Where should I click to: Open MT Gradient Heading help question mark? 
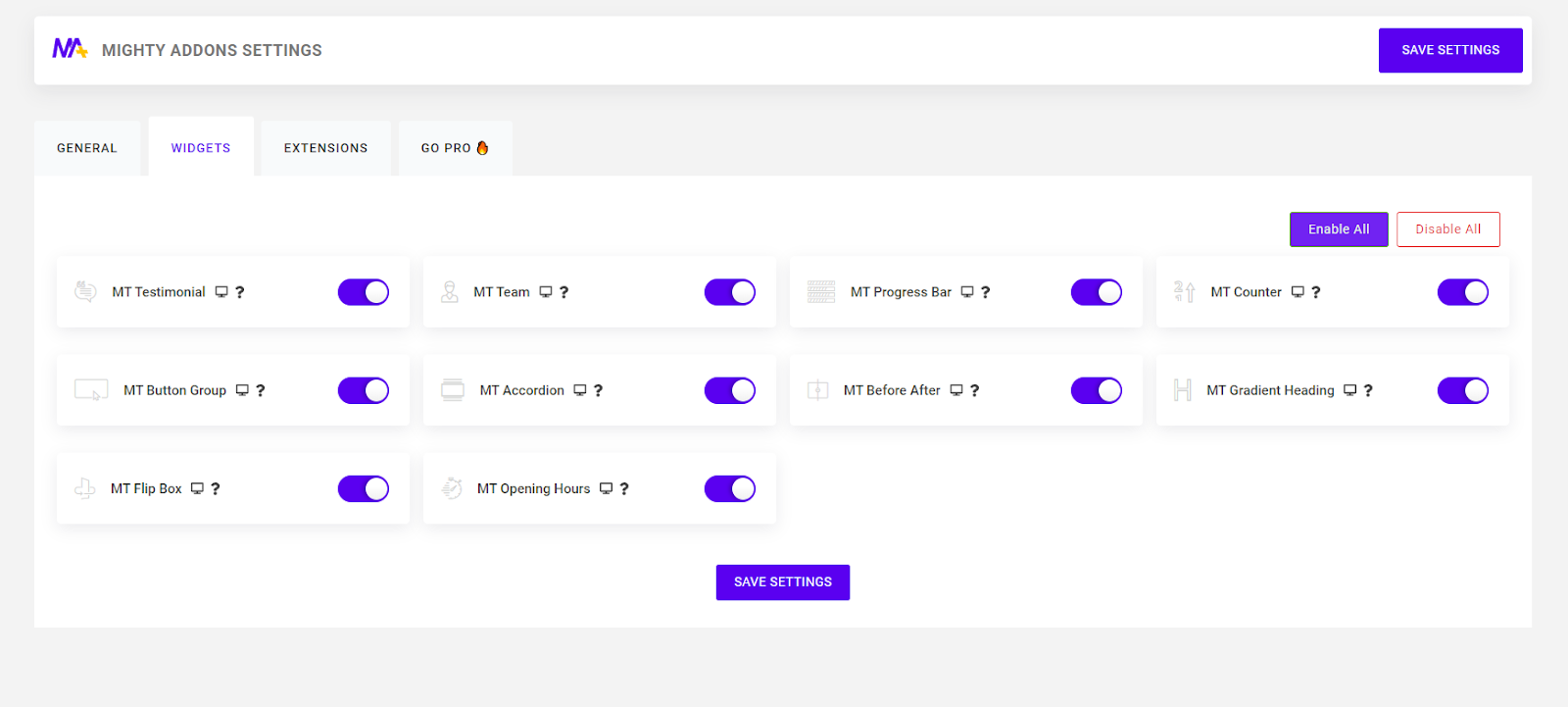click(x=1368, y=390)
